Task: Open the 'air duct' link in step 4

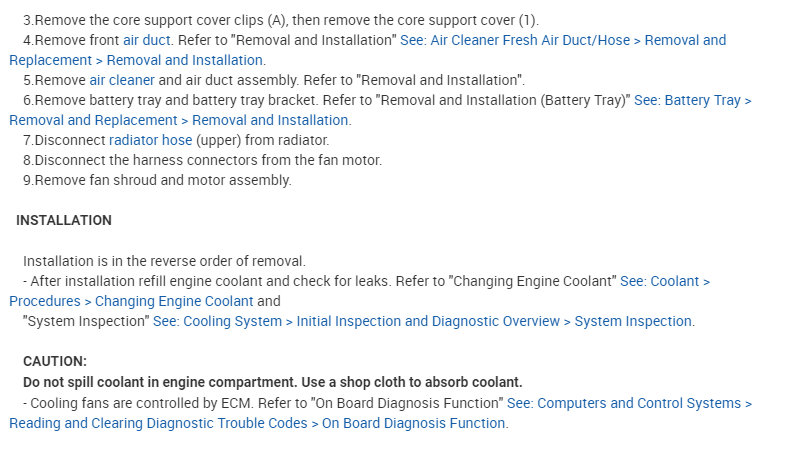Action: 146,40
